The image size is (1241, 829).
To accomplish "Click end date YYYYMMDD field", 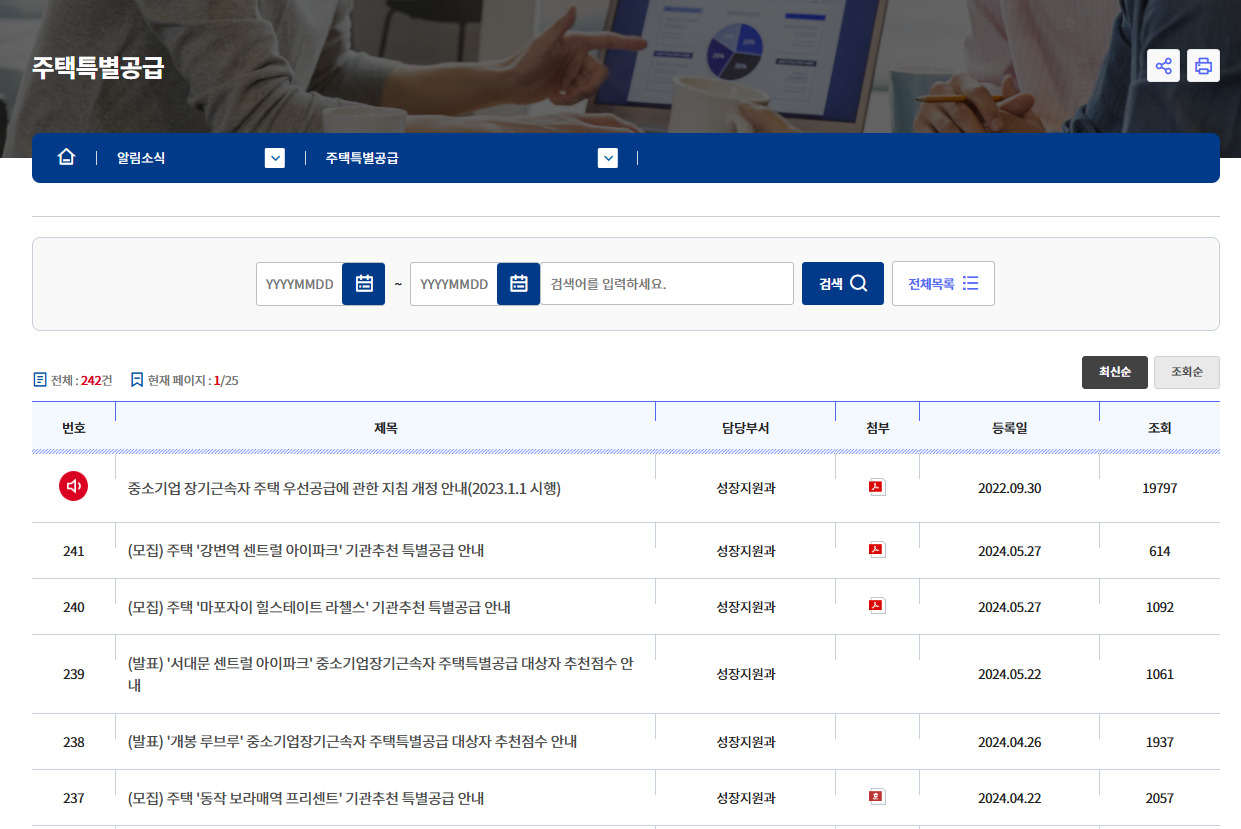I will click(453, 284).
